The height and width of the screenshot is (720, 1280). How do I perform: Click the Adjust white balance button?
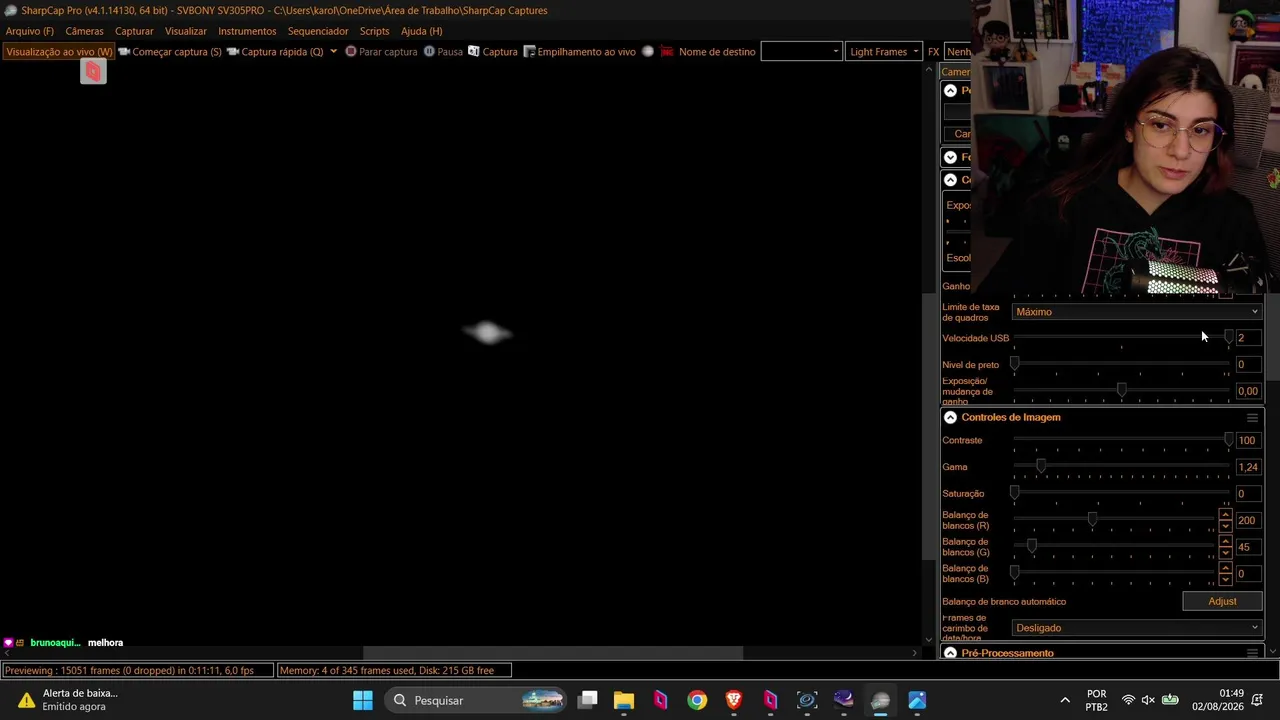tap(1222, 601)
